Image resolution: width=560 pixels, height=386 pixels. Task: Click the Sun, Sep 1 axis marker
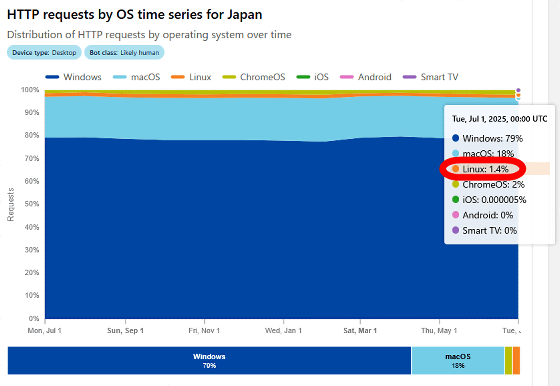coord(125,331)
